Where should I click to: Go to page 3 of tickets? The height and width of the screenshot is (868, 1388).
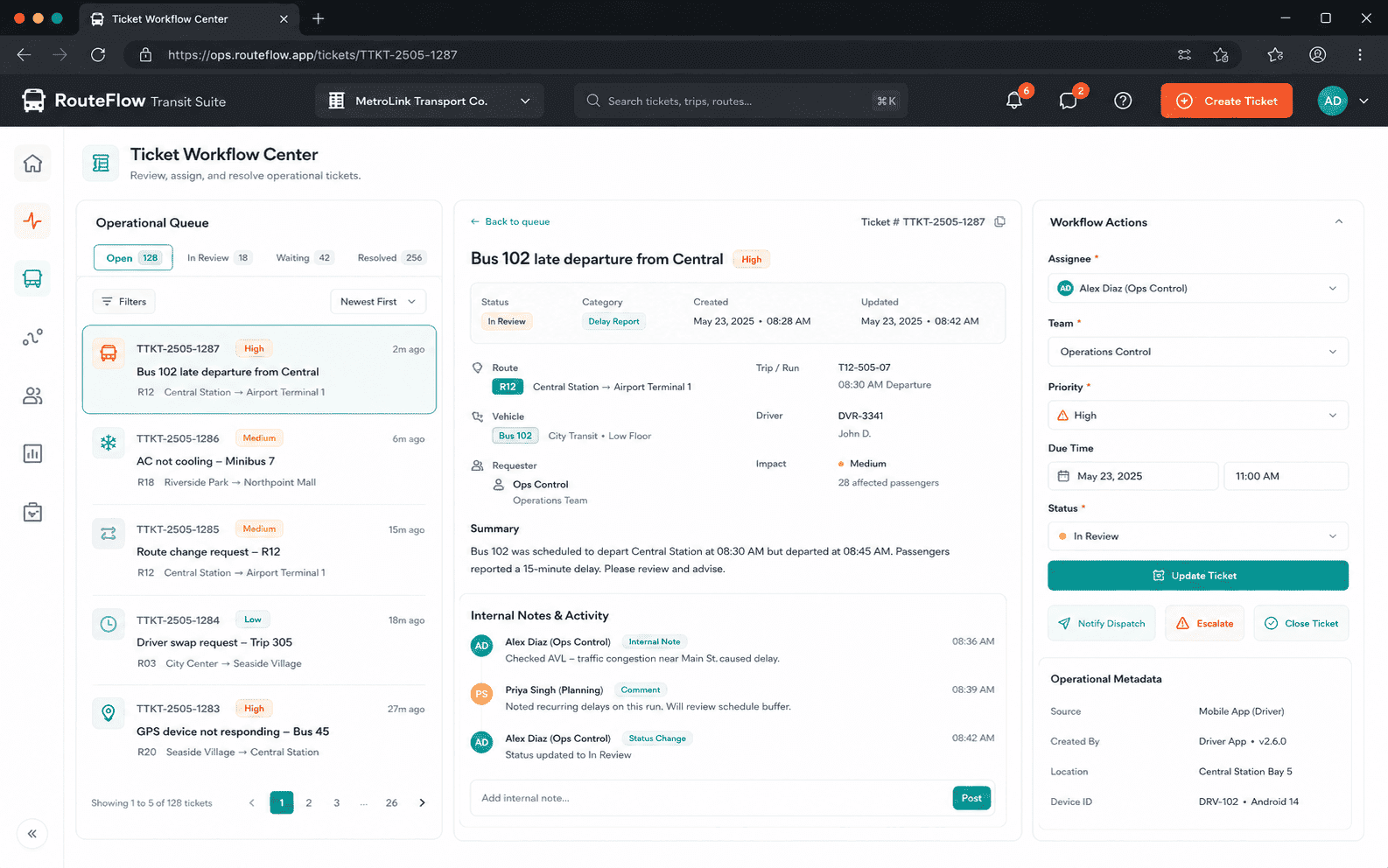337,802
